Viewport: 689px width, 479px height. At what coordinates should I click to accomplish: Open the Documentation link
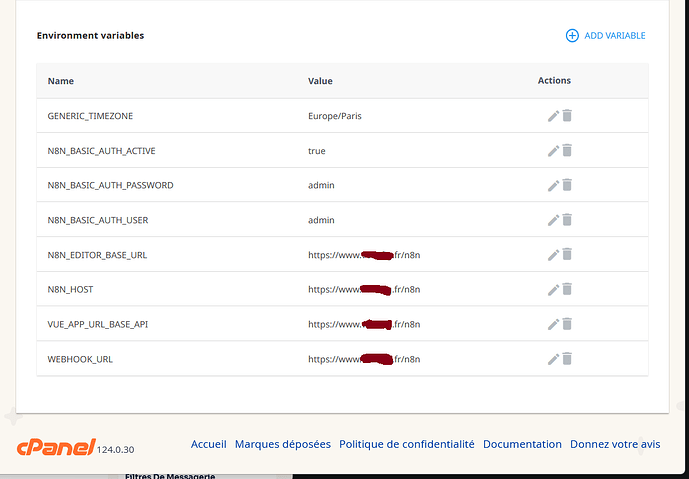point(522,444)
